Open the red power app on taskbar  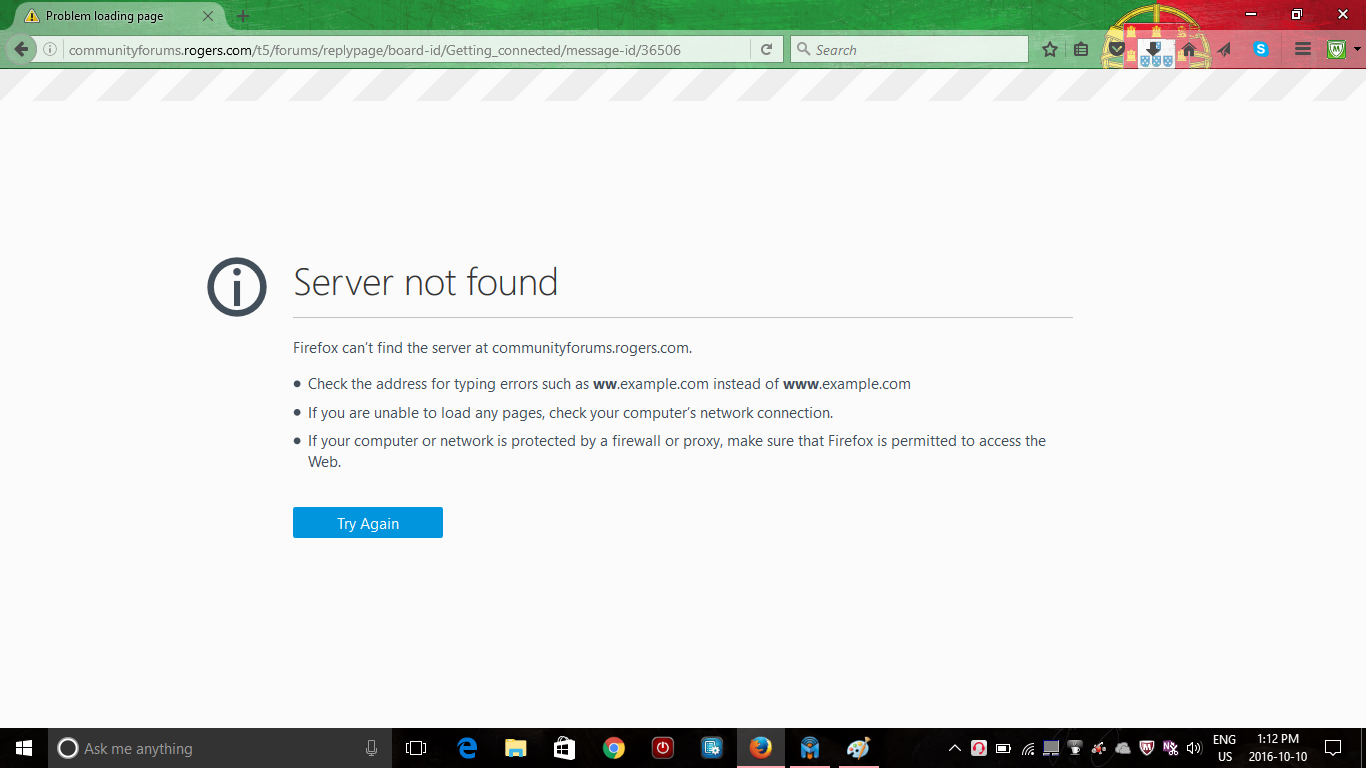tap(663, 748)
